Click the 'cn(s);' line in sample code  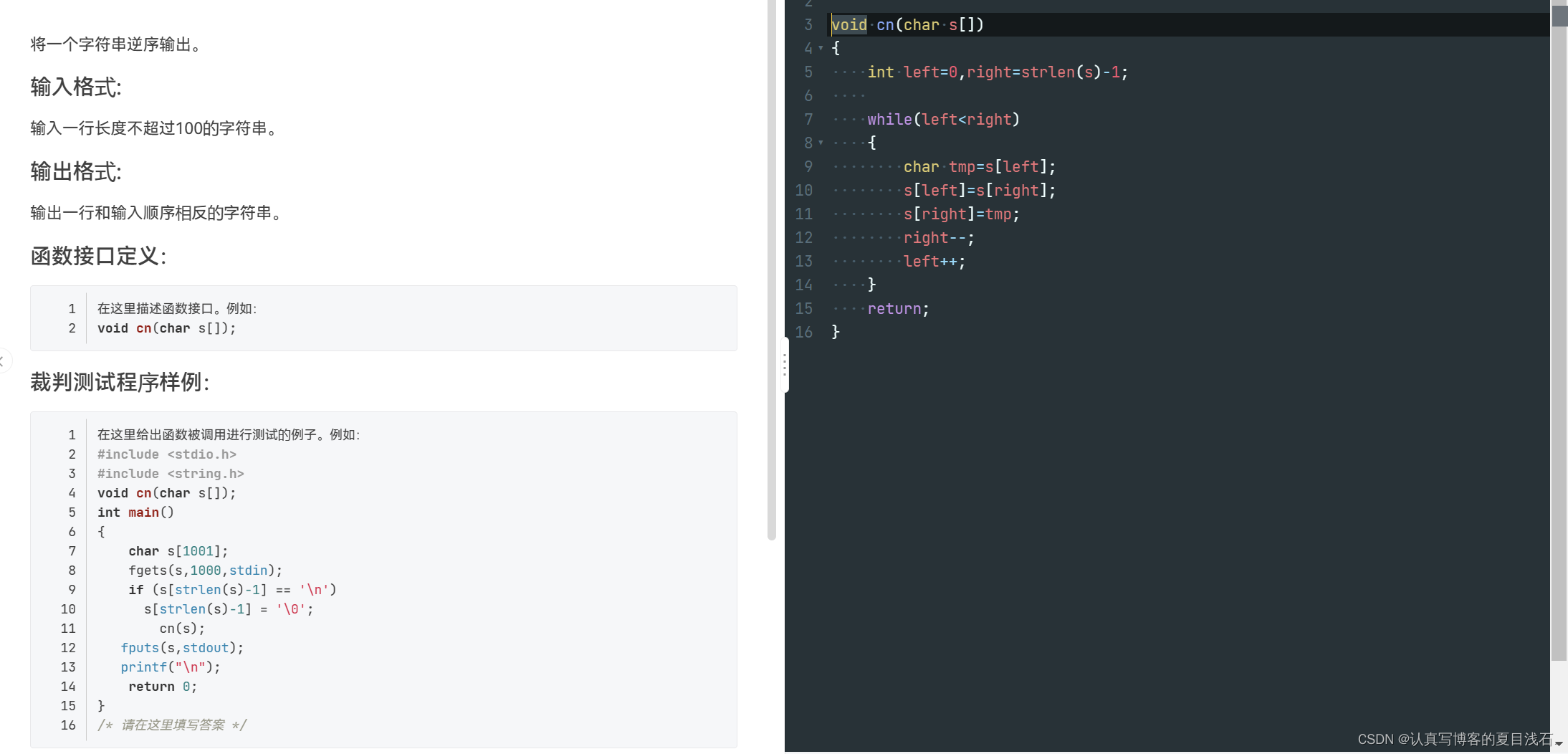pyautogui.click(x=182, y=629)
